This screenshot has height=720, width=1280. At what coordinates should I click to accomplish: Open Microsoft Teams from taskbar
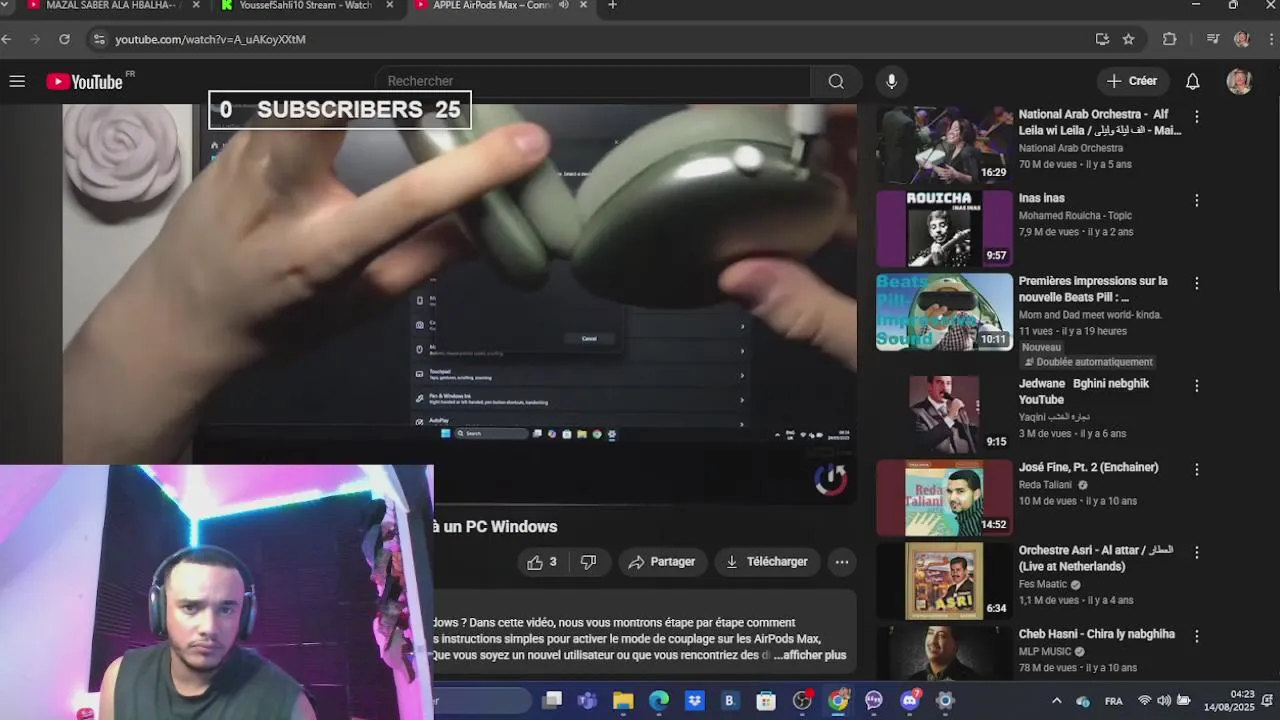(x=587, y=701)
